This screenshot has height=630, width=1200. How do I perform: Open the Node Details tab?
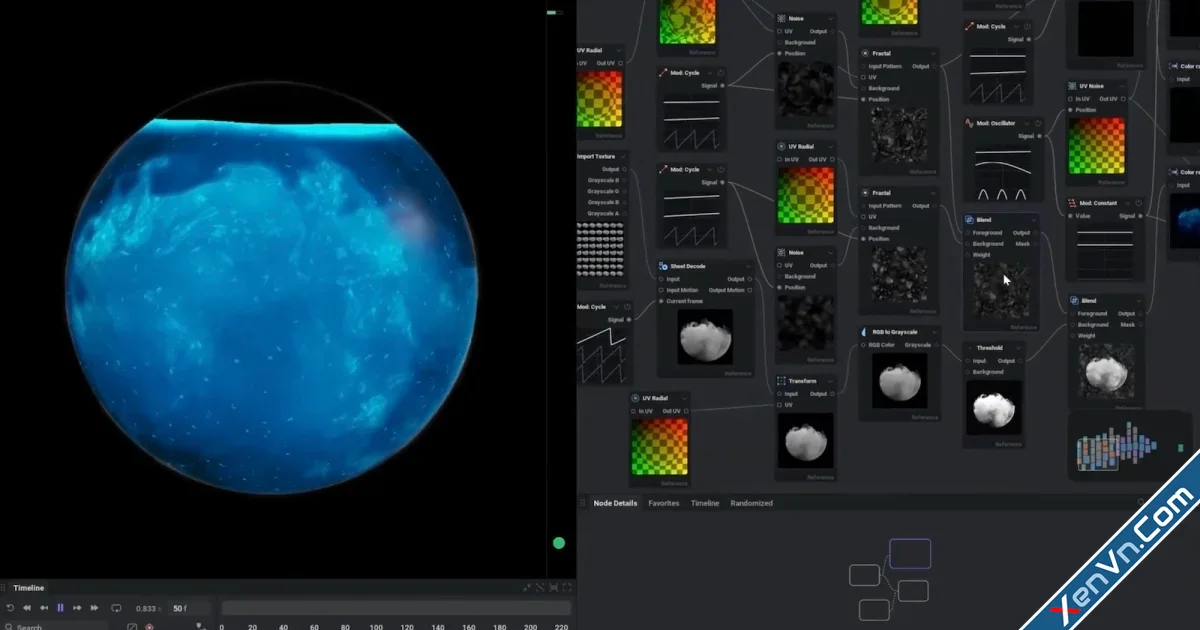coord(615,503)
